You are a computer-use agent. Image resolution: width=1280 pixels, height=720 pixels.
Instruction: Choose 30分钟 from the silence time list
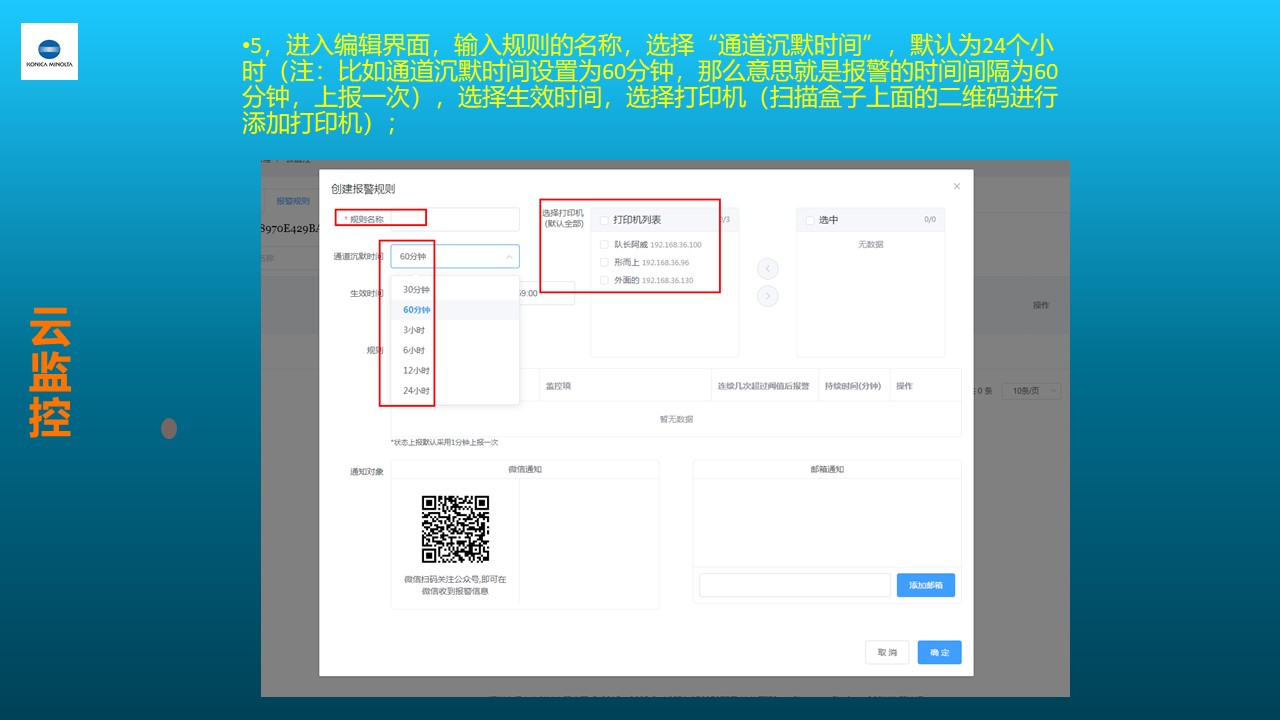[416, 290]
